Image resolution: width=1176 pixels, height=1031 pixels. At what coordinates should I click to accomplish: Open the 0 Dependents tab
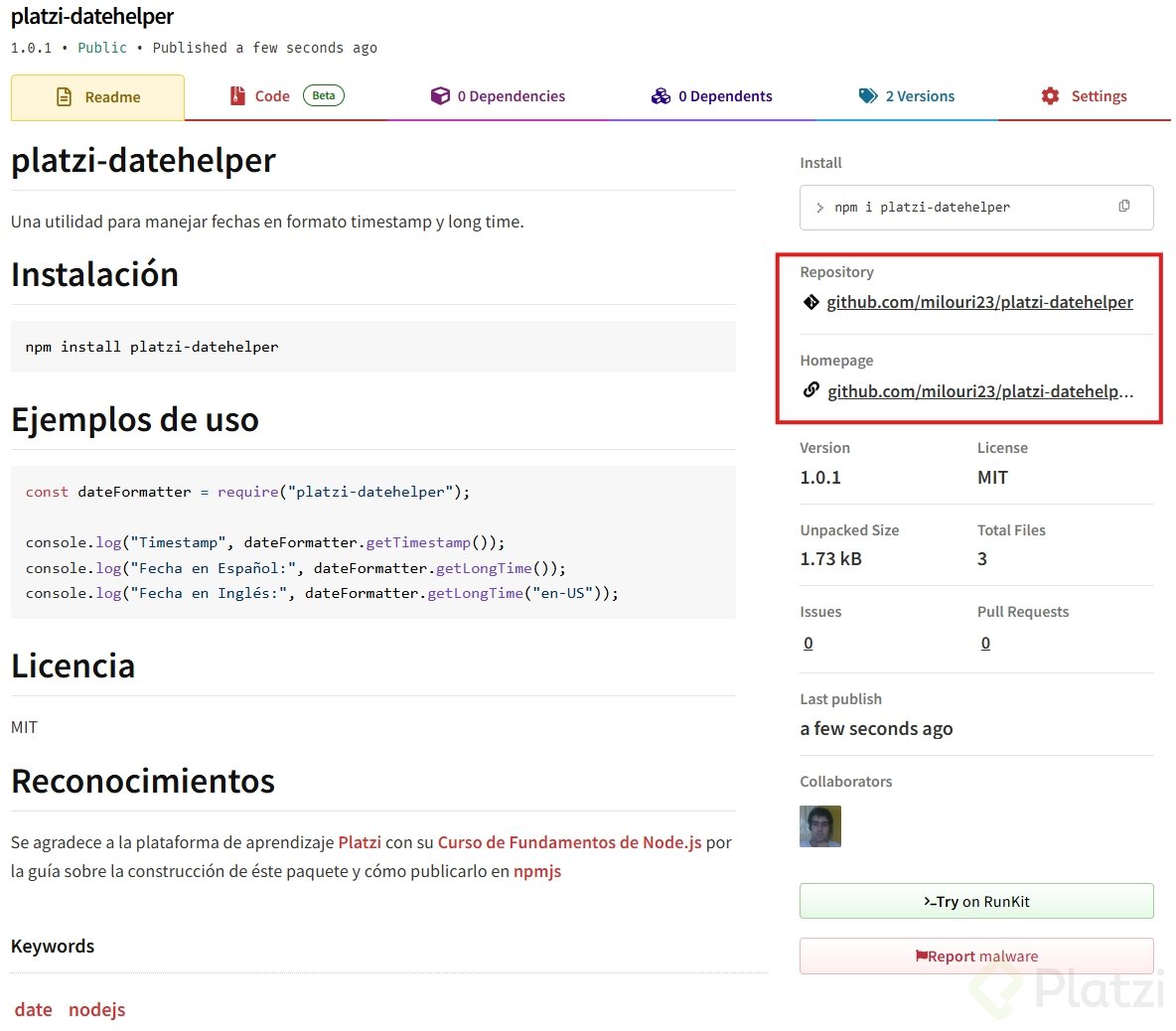point(711,96)
